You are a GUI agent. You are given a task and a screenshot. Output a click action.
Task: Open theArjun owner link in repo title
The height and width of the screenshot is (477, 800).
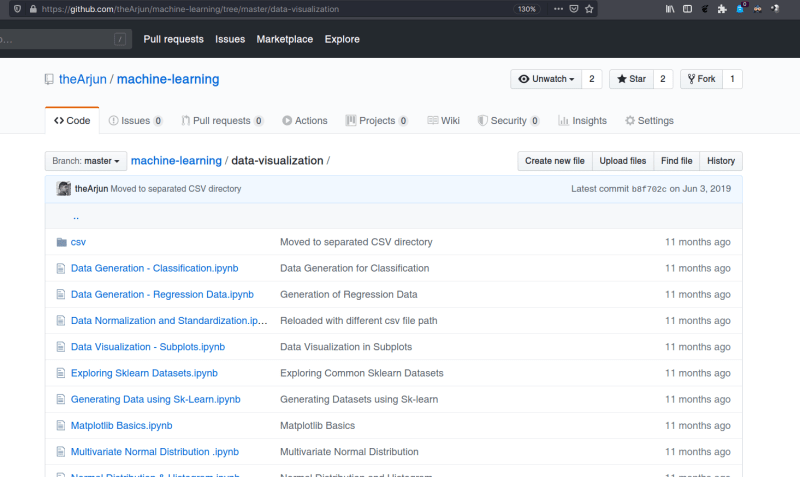pyautogui.click(x=83, y=79)
